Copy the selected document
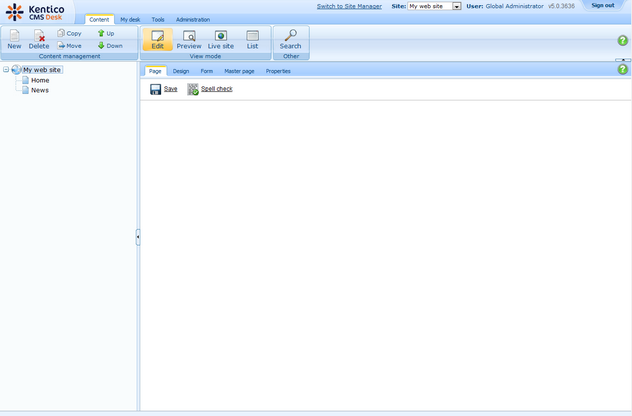 (x=69, y=33)
